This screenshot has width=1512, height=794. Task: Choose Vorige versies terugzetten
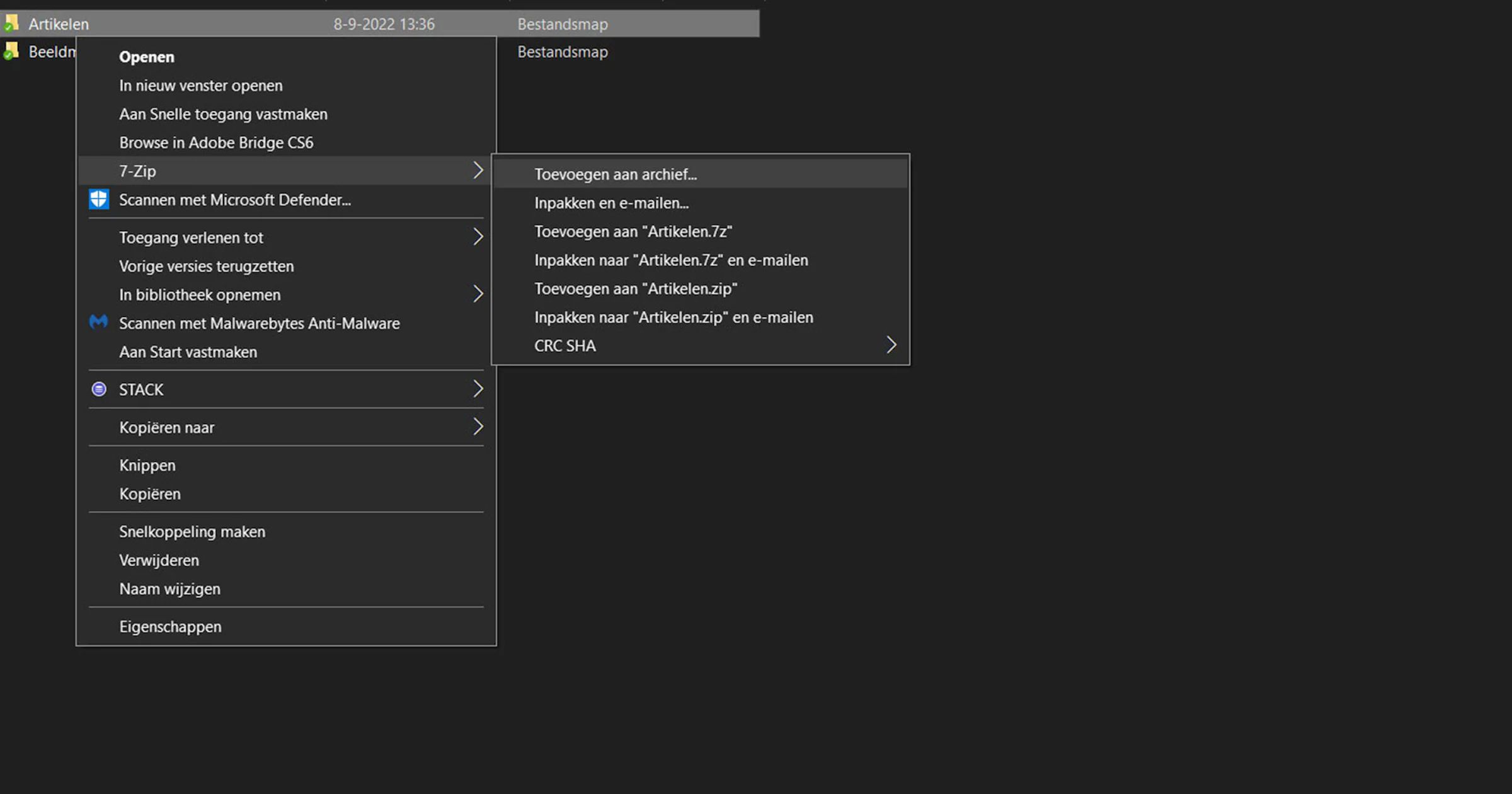(x=286, y=266)
